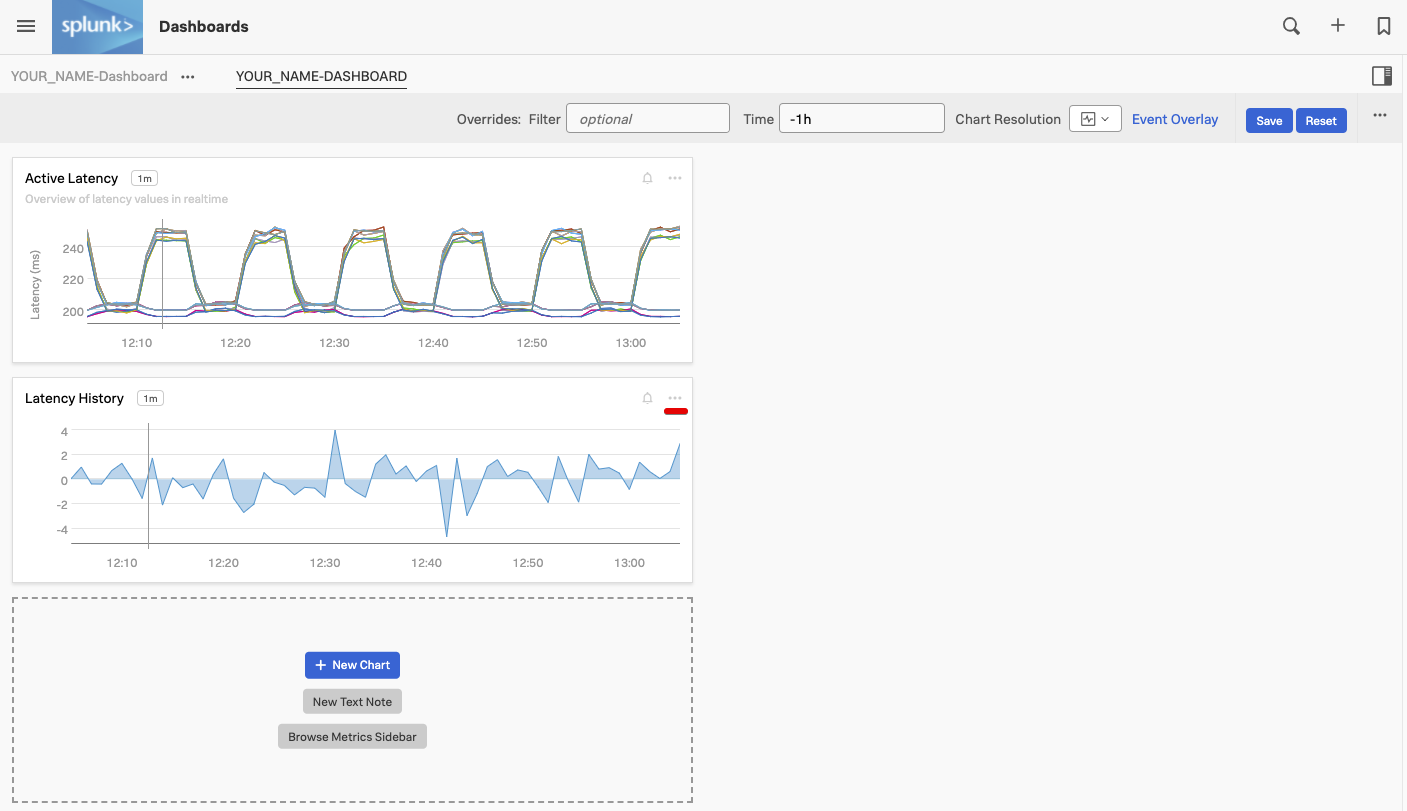
Task: Click the Time override field showing -1h
Action: [862, 118]
